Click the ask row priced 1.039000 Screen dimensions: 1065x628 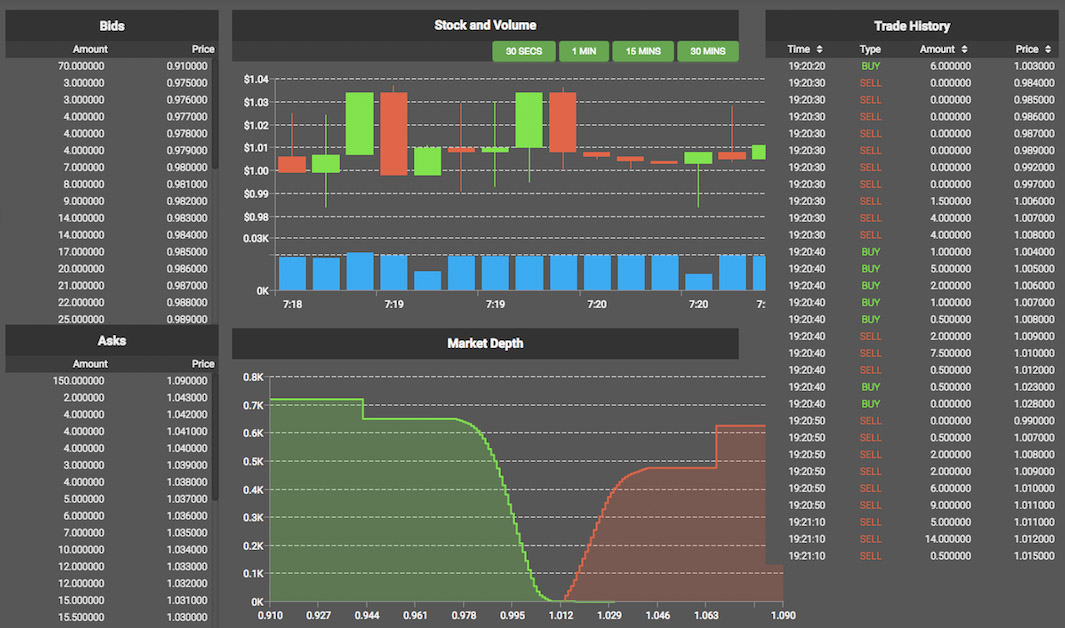[x=109, y=465]
